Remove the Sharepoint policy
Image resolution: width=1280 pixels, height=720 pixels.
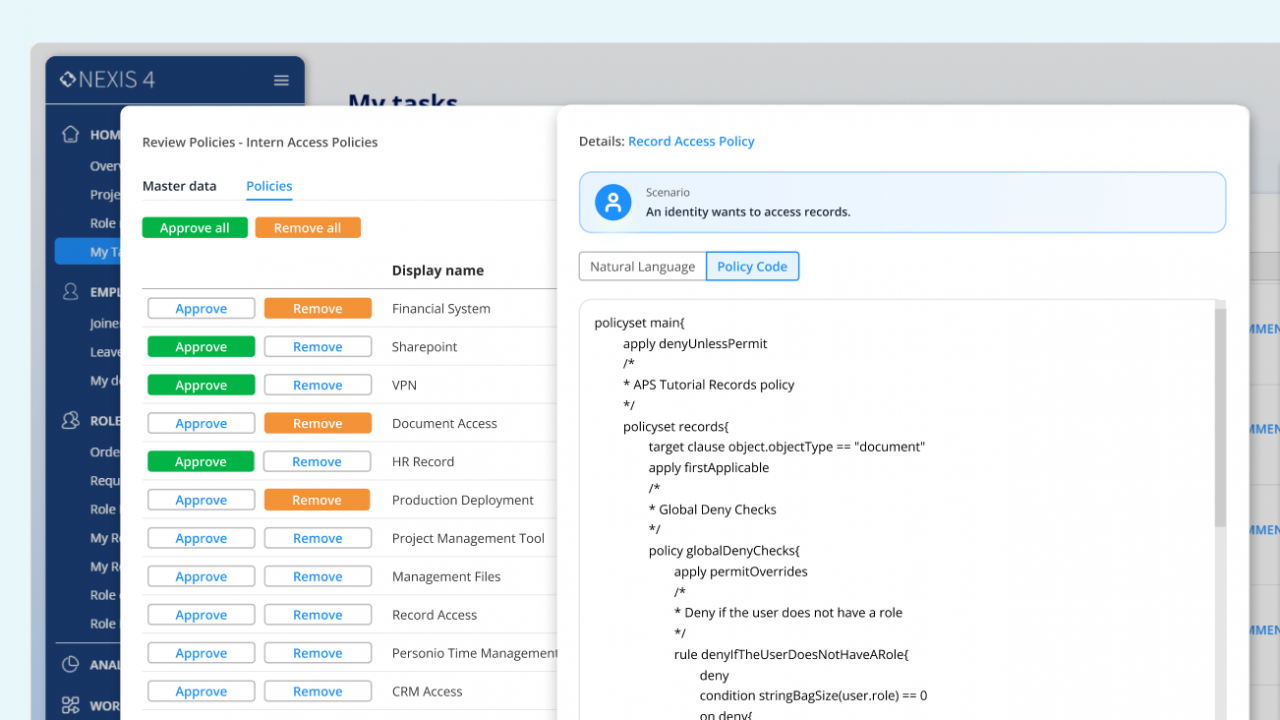click(x=318, y=347)
